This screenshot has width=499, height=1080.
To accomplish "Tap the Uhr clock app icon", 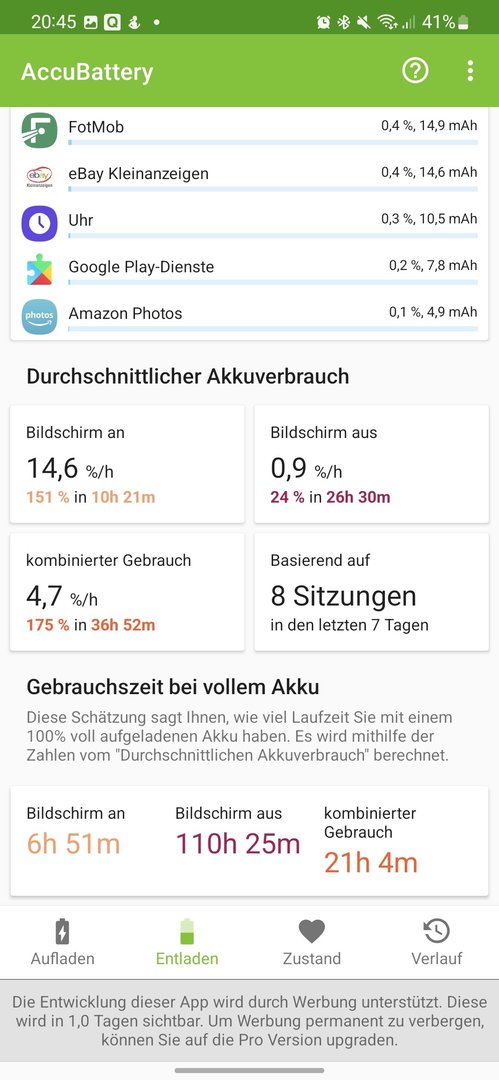I will click(39, 223).
